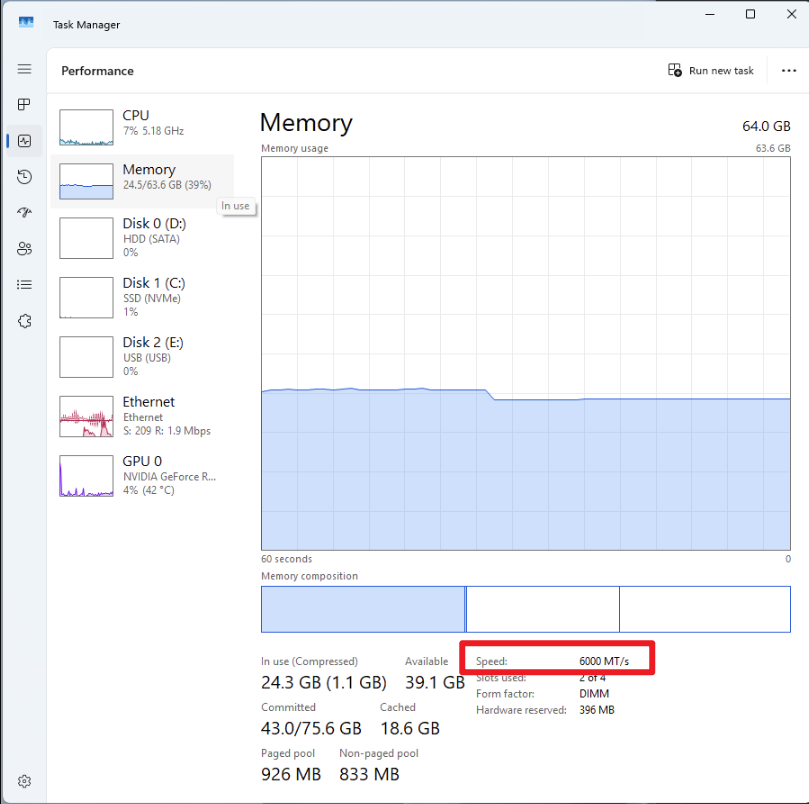Open the three-dot more options menu
The height and width of the screenshot is (804, 809).
[787, 71]
